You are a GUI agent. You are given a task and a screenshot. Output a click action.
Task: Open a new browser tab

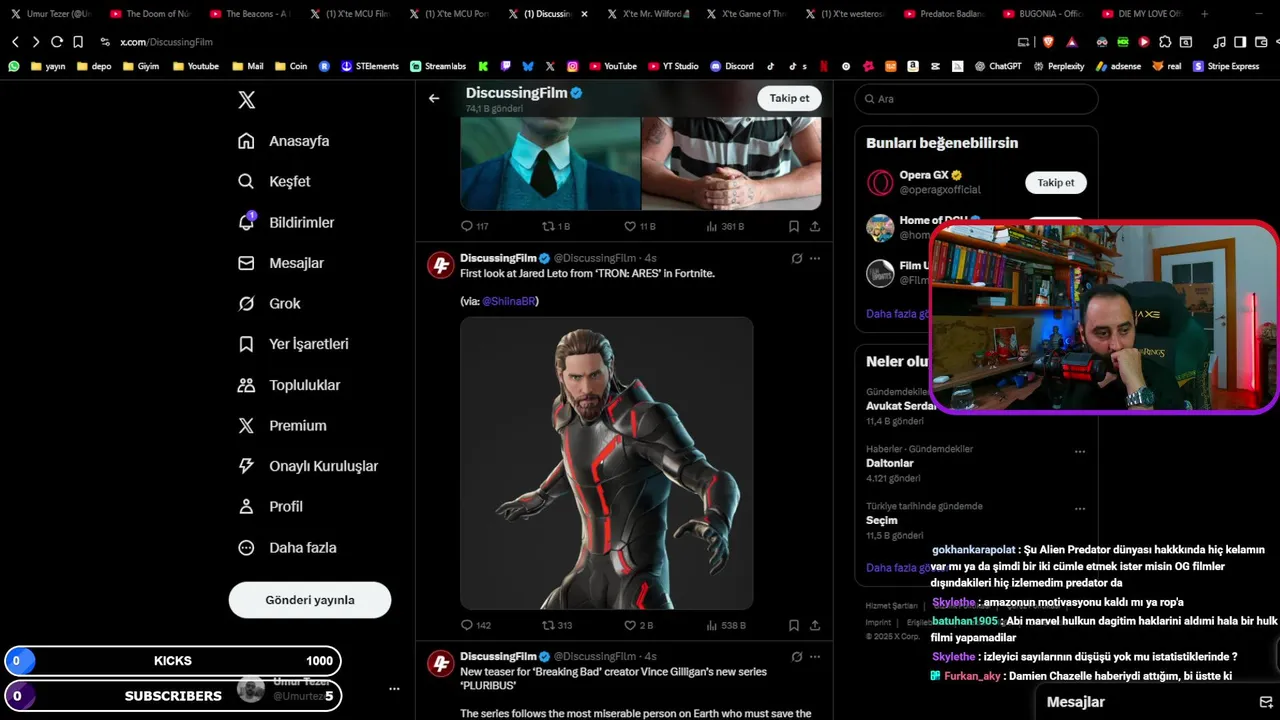click(1204, 14)
